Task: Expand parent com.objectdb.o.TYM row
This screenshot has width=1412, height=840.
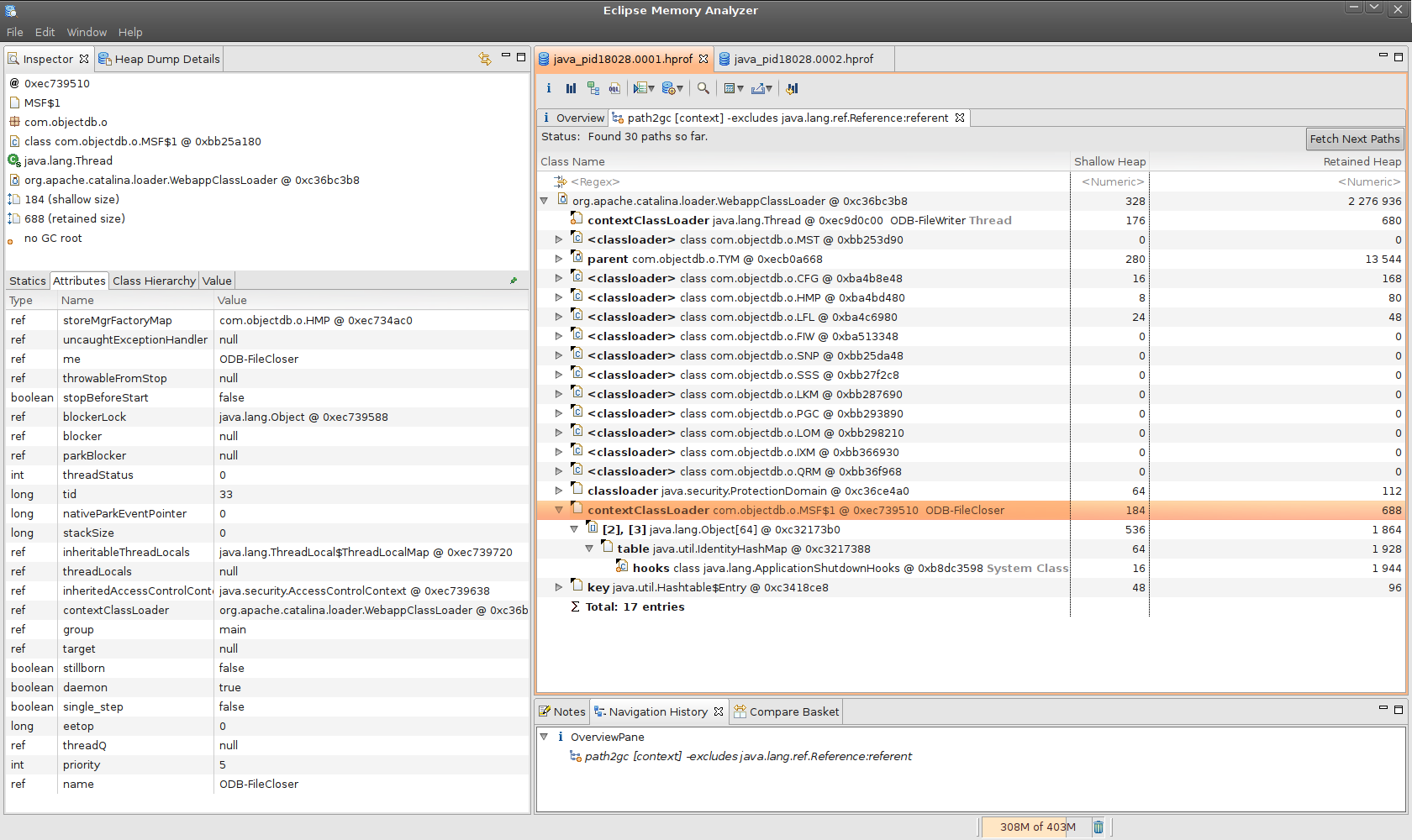Action: pos(559,259)
